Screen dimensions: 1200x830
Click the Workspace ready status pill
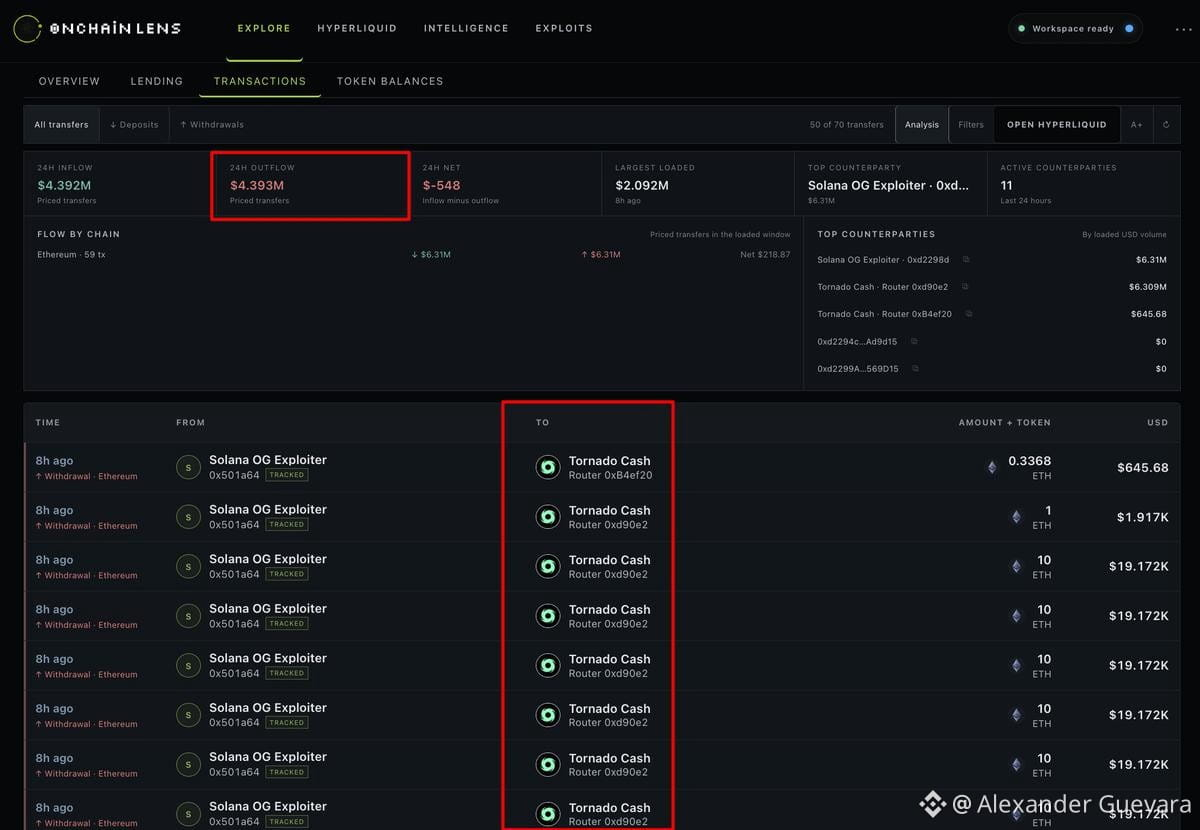coord(1076,29)
